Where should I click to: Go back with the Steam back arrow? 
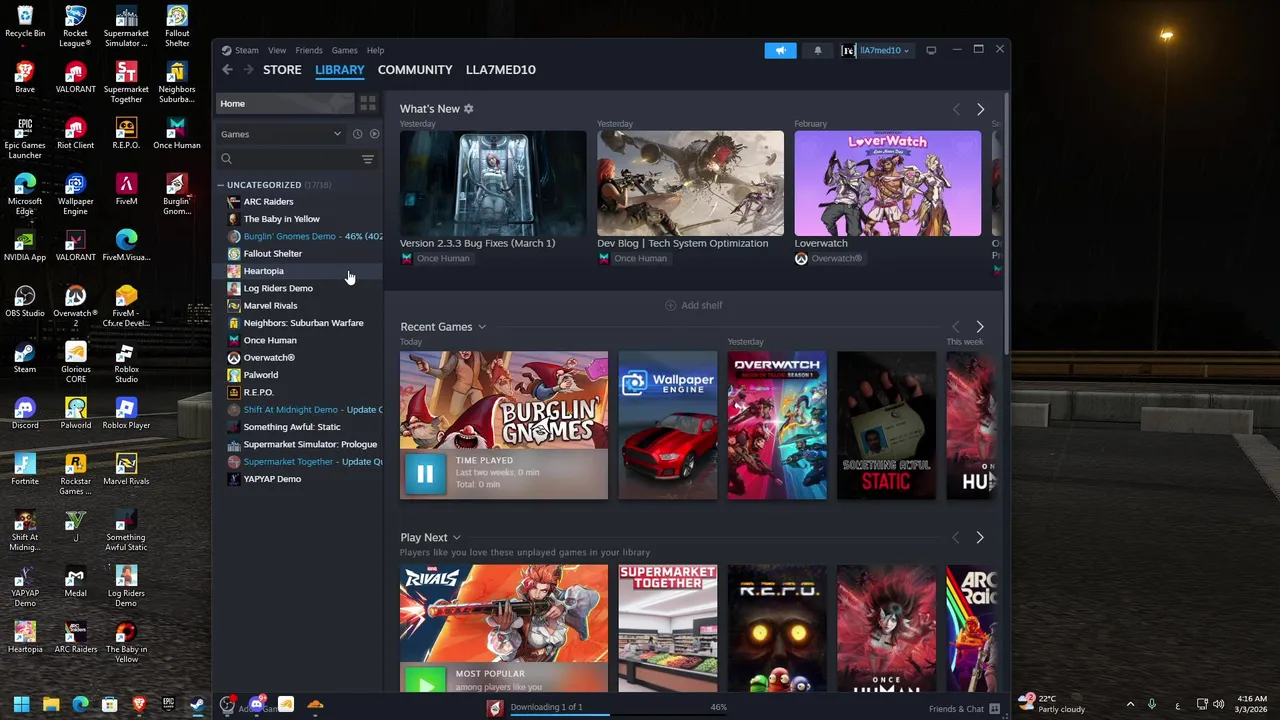227,70
